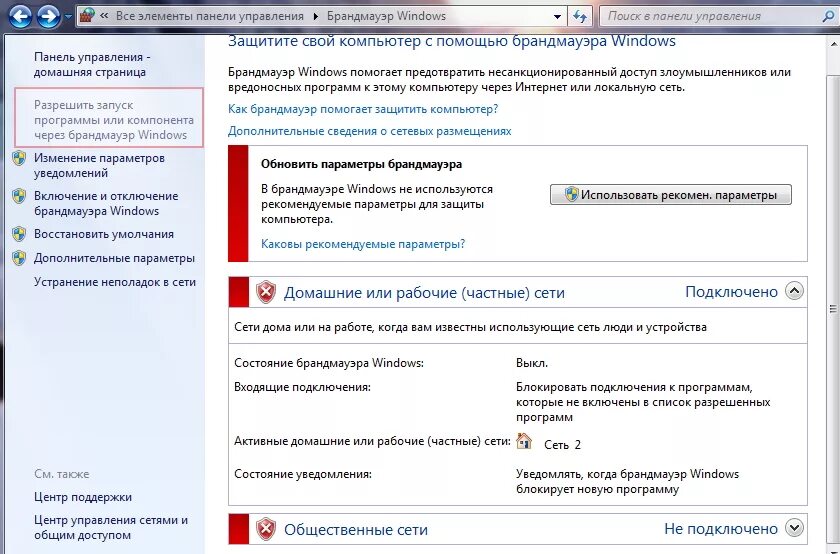Viewport: 840px width, 554px height.
Task: Go forward with the Forward arrow button
Action: (48, 17)
